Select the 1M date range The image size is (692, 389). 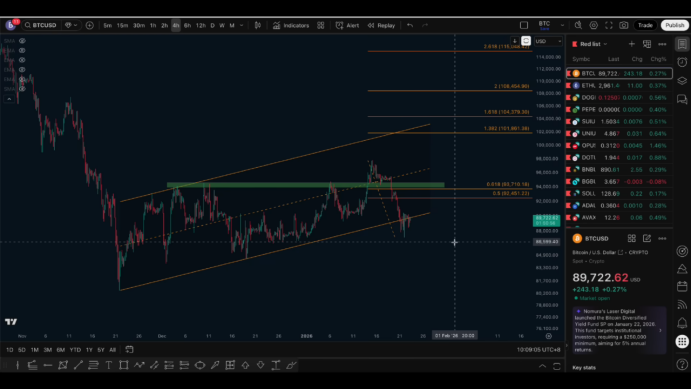click(x=34, y=350)
